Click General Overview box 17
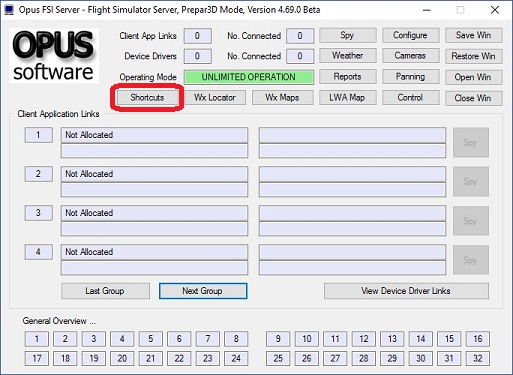Image resolution: width=513 pixels, height=375 pixels. coord(37,358)
